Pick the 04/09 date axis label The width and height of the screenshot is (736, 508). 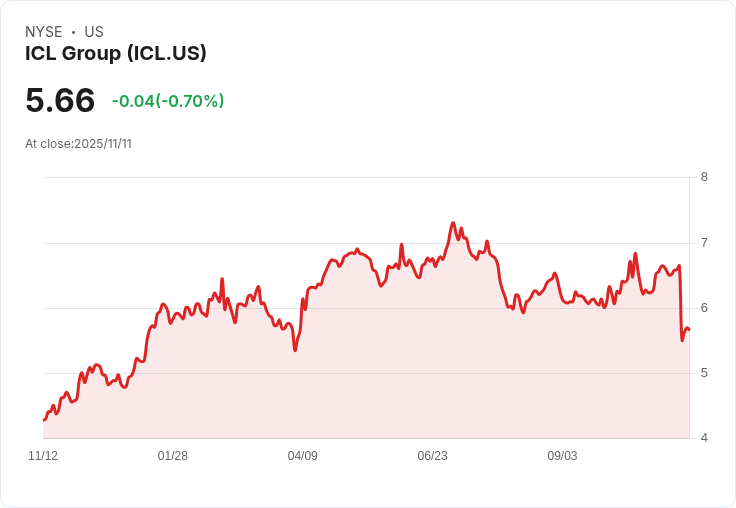[303, 456]
